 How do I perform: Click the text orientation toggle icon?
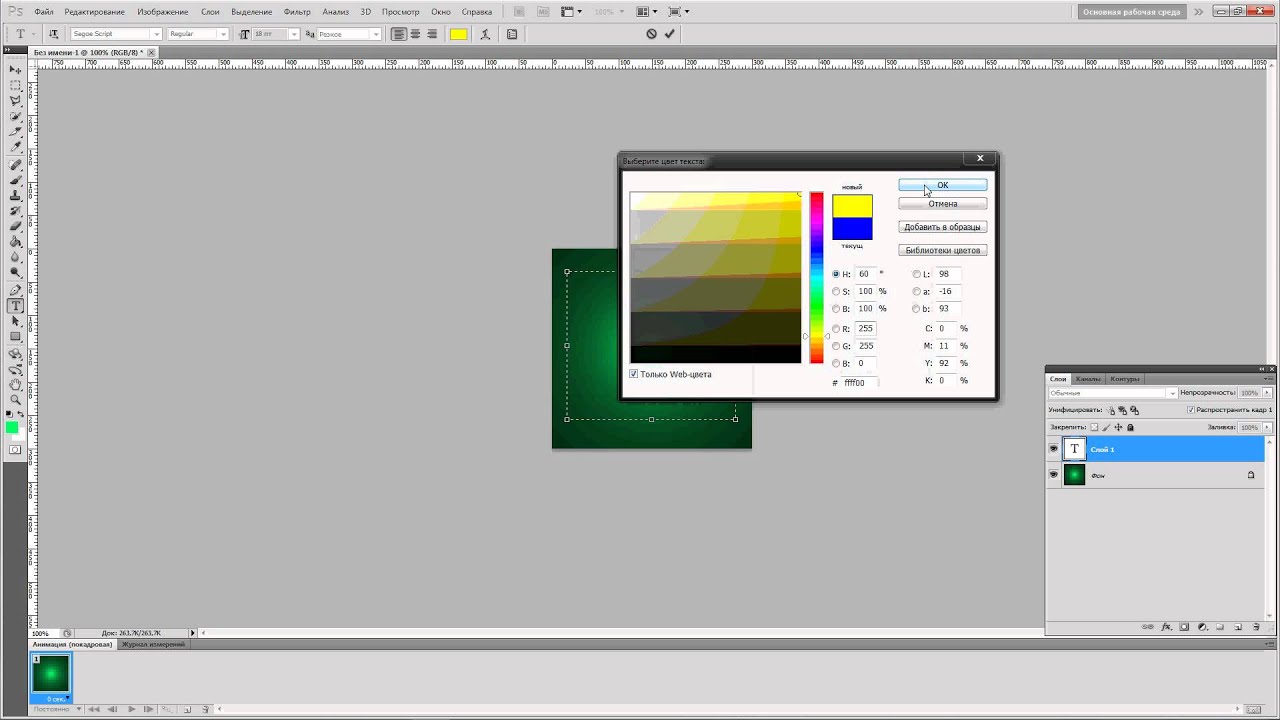pyautogui.click(x=54, y=34)
